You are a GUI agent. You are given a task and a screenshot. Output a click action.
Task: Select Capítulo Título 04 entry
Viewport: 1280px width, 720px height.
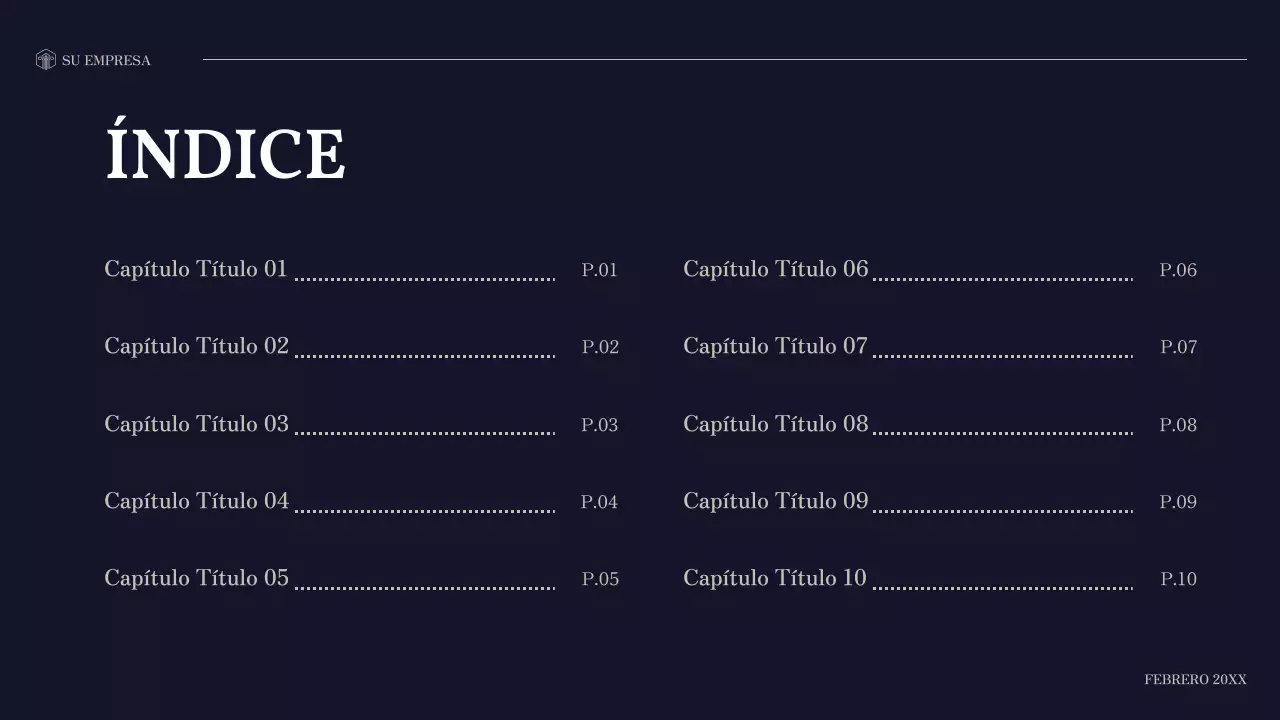[x=196, y=501]
